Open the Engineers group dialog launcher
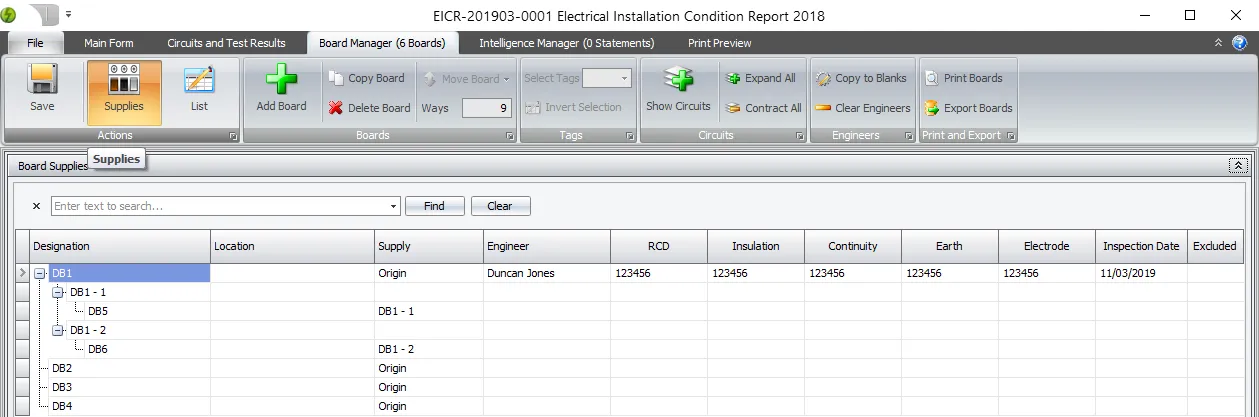The width and height of the screenshot is (1259, 417). point(909,135)
